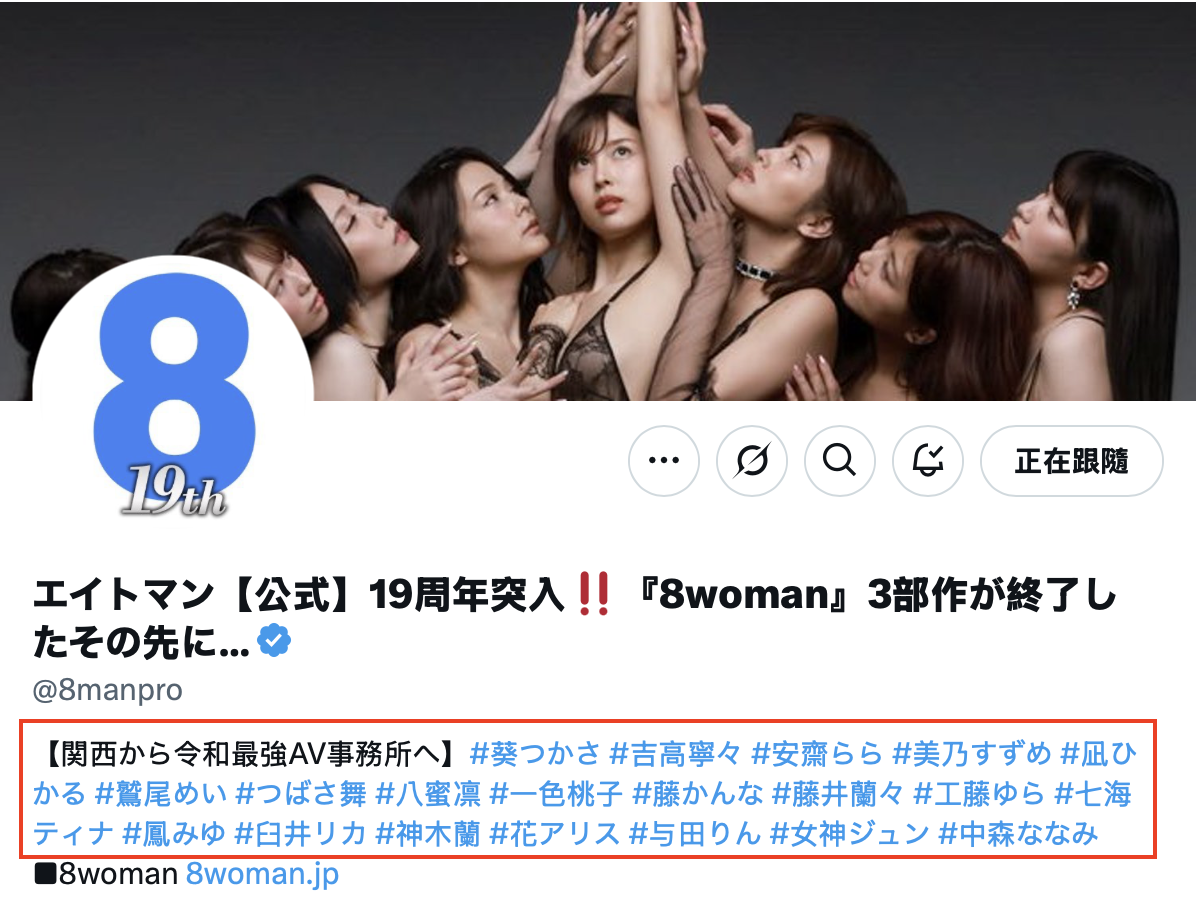Viewport: 1196px width, 900px height.
Task: Open hashtag #安齋らら link
Action: click(816, 754)
